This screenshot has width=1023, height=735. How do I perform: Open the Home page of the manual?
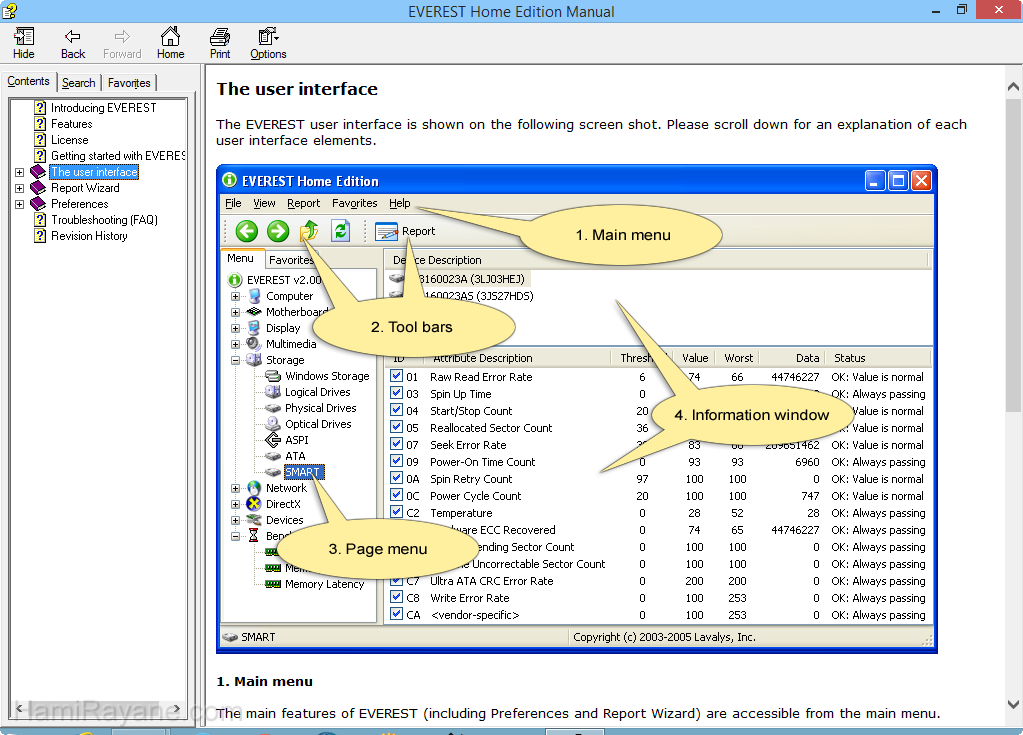click(x=170, y=44)
